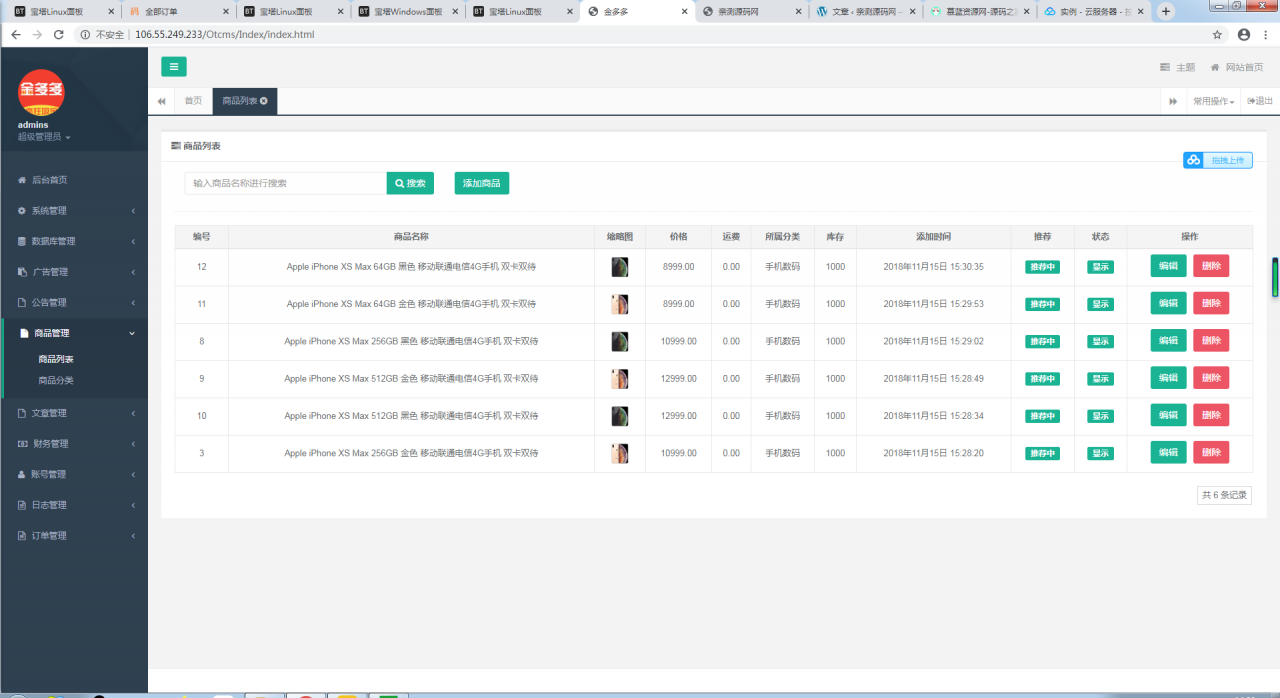Close the 商品列表 tab using its x icon
The height and width of the screenshot is (698, 1280).
coord(264,101)
